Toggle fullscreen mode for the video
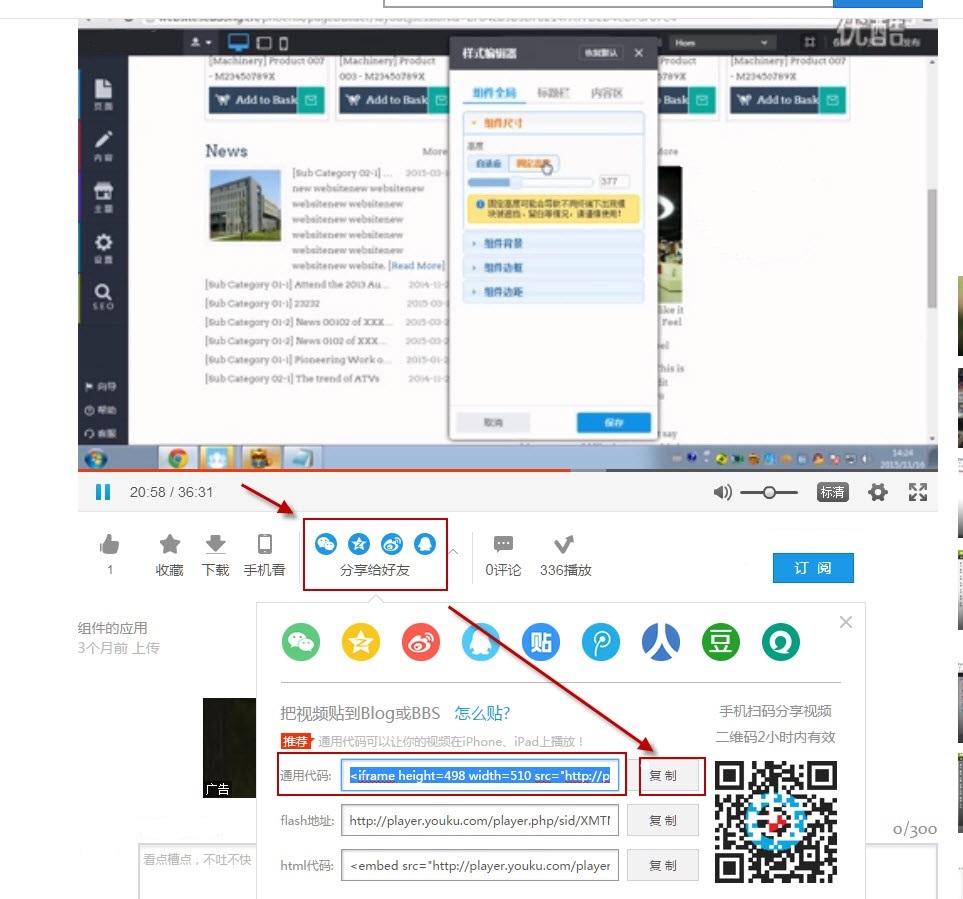963x899 pixels. click(x=918, y=492)
